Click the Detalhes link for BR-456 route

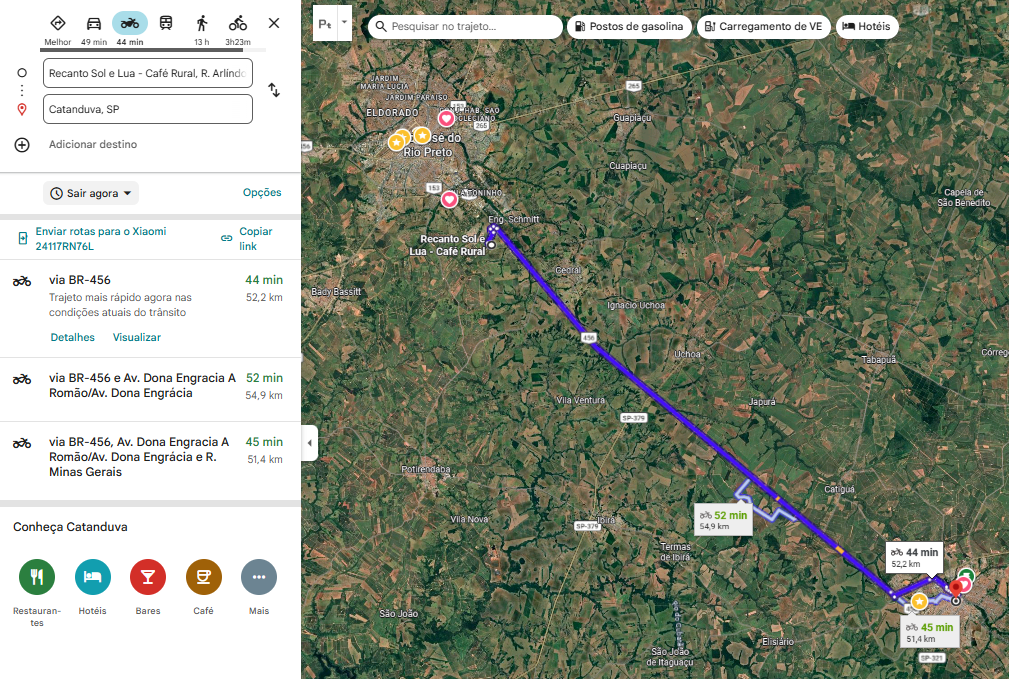tap(73, 338)
